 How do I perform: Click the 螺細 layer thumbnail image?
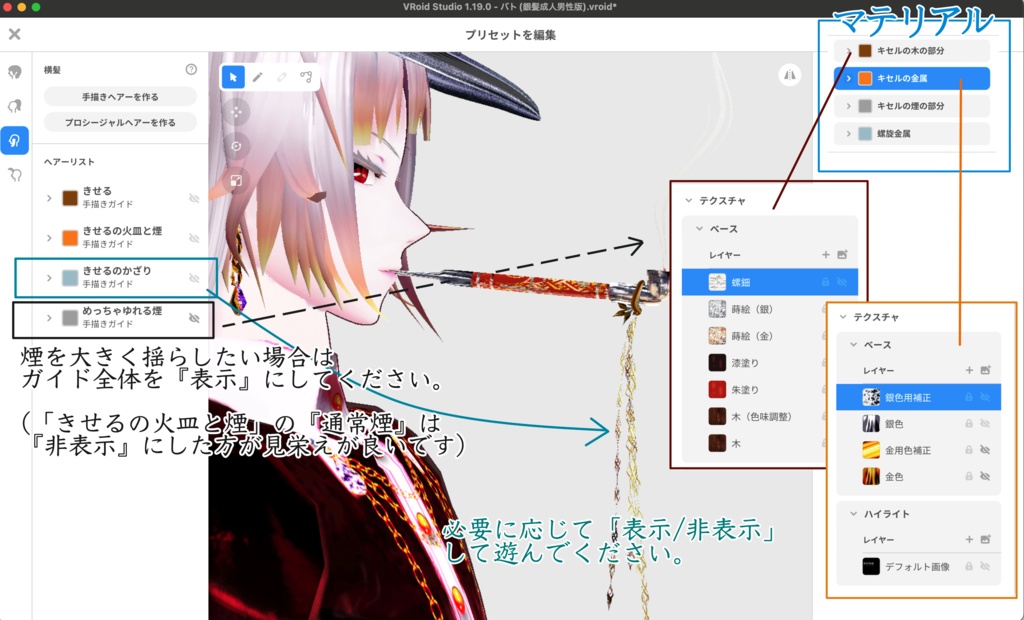click(717, 281)
